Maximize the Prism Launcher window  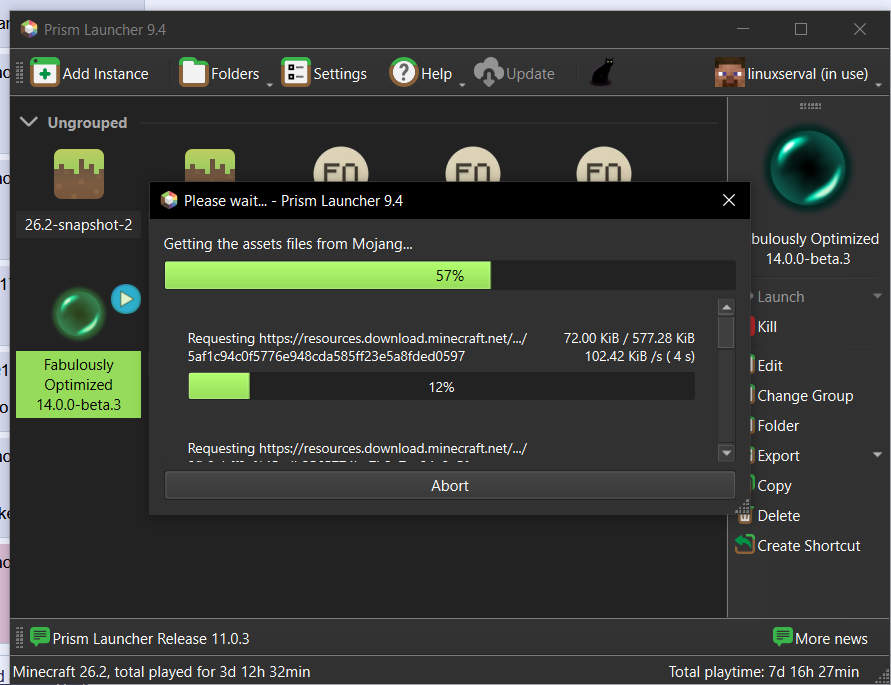(801, 29)
